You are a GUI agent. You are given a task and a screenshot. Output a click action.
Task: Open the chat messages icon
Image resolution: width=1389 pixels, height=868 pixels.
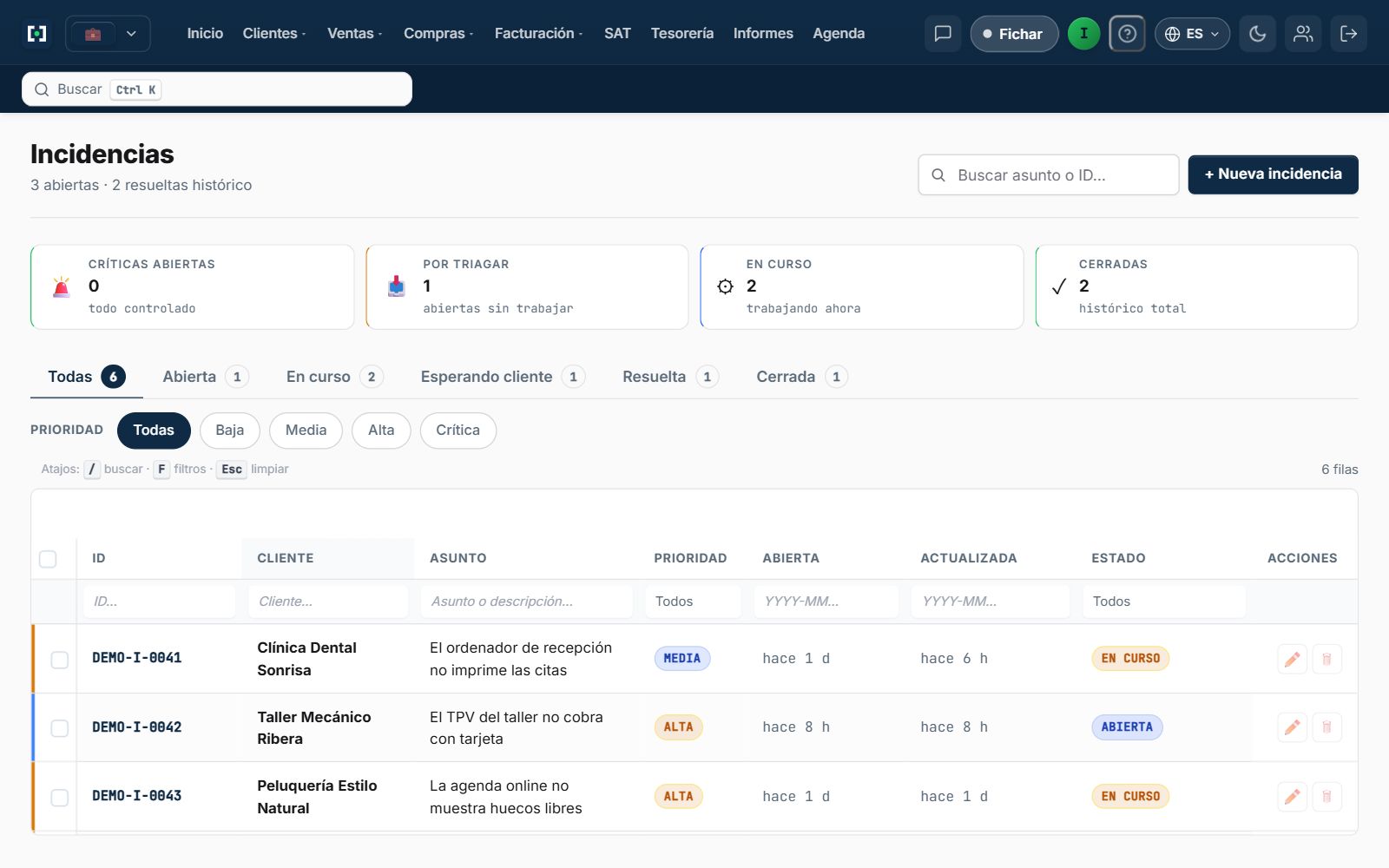(943, 34)
